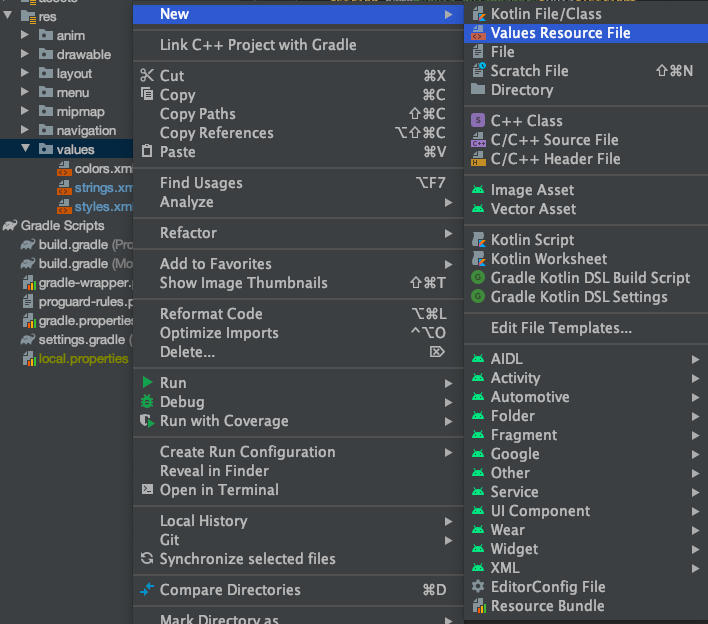Click the Scratch File icon
The height and width of the screenshot is (624, 708).
pyautogui.click(x=478, y=71)
